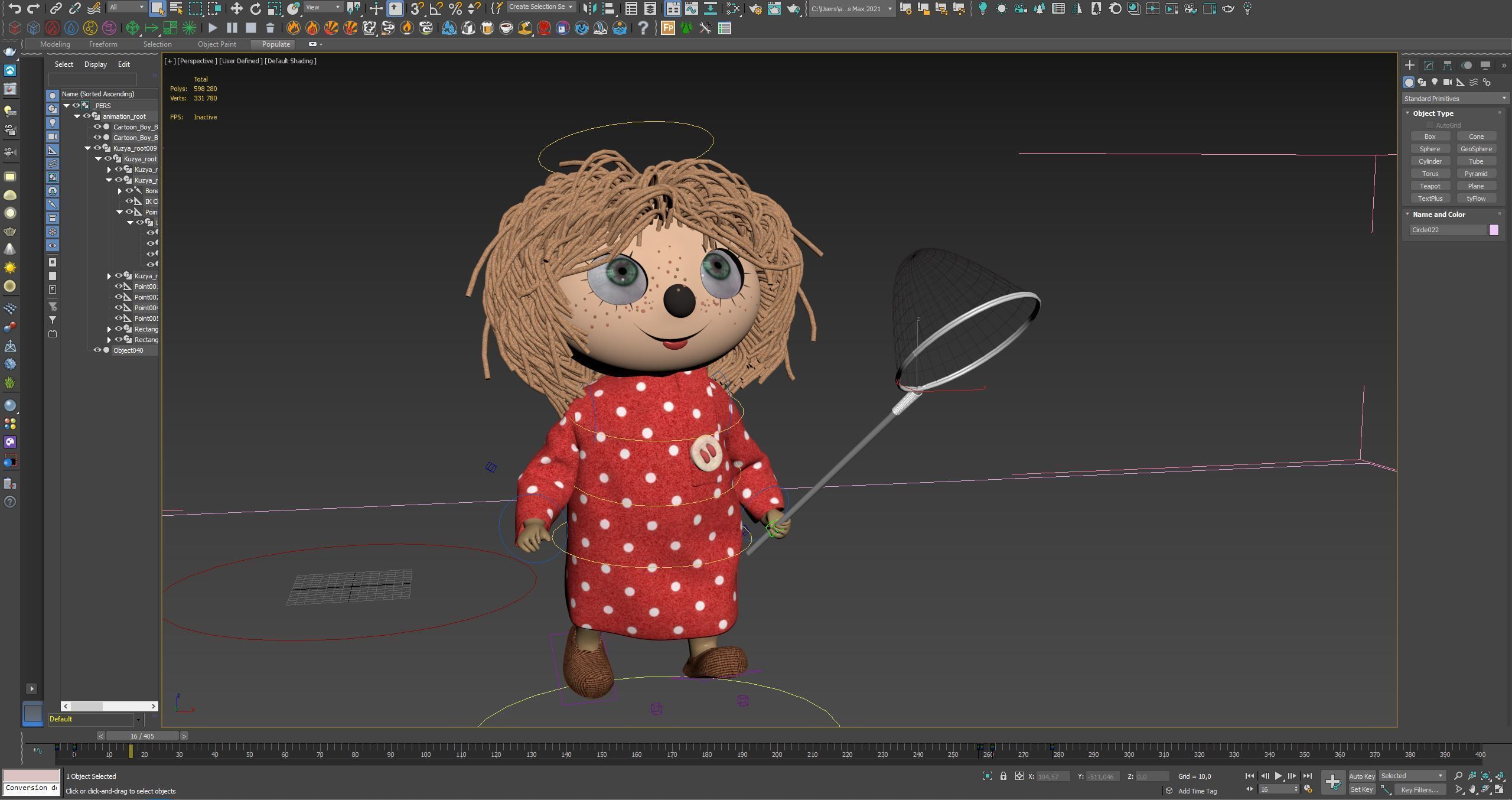This screenshot has width=1512, height=800.
Task: Open the project path dropdown
Action: [x=851, y=8]
